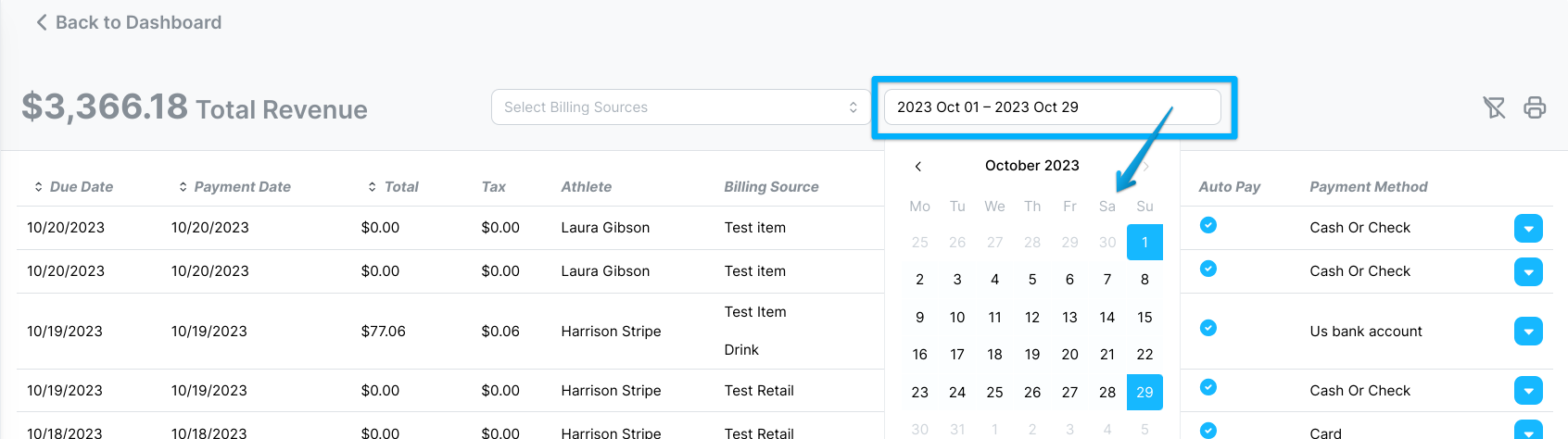Viewport: 1568px width, 439px height.
Task: Click Auto Pay checkmark in second Laura Gibson row
Action: [x=1208, y=269]
